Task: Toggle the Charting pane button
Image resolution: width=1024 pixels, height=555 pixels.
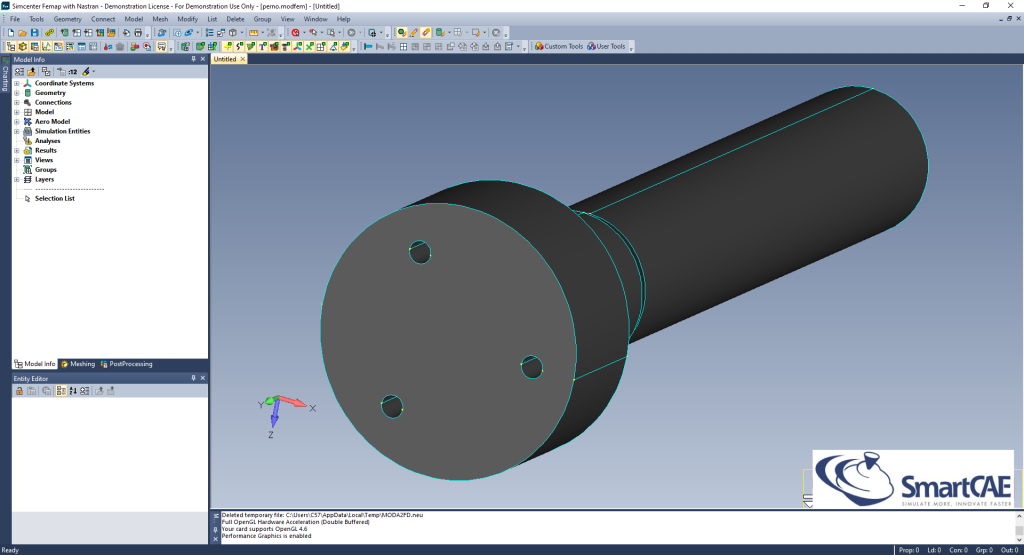Action: (46, 46)
